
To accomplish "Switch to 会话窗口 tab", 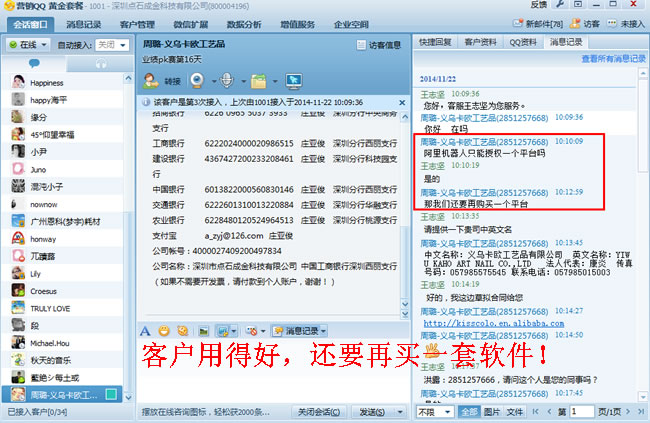I will pos(30,24).
